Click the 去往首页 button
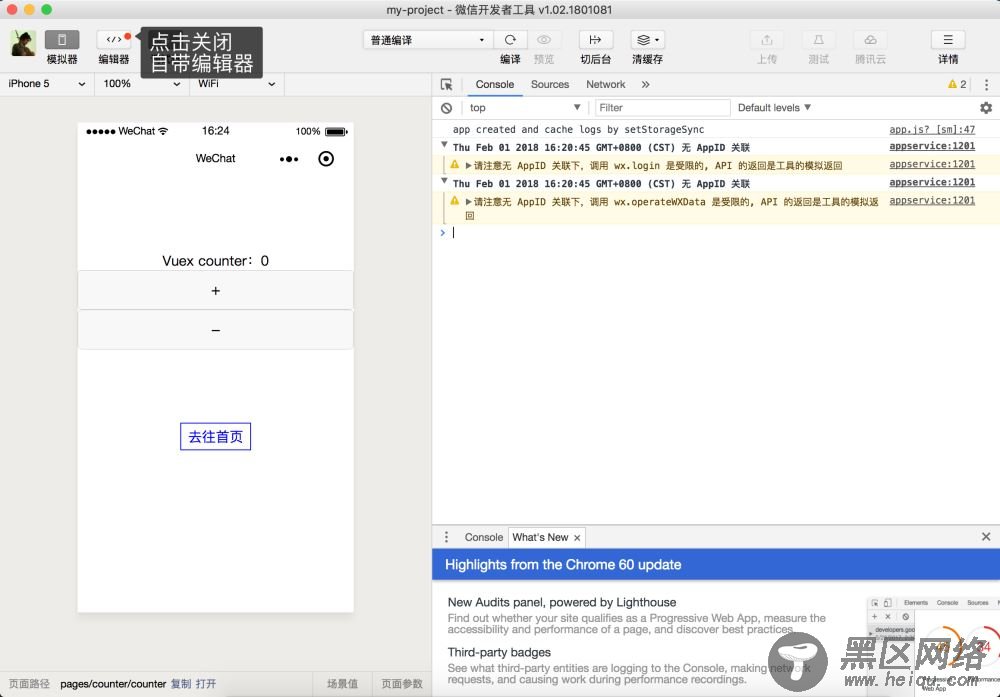 coord(216,437)
